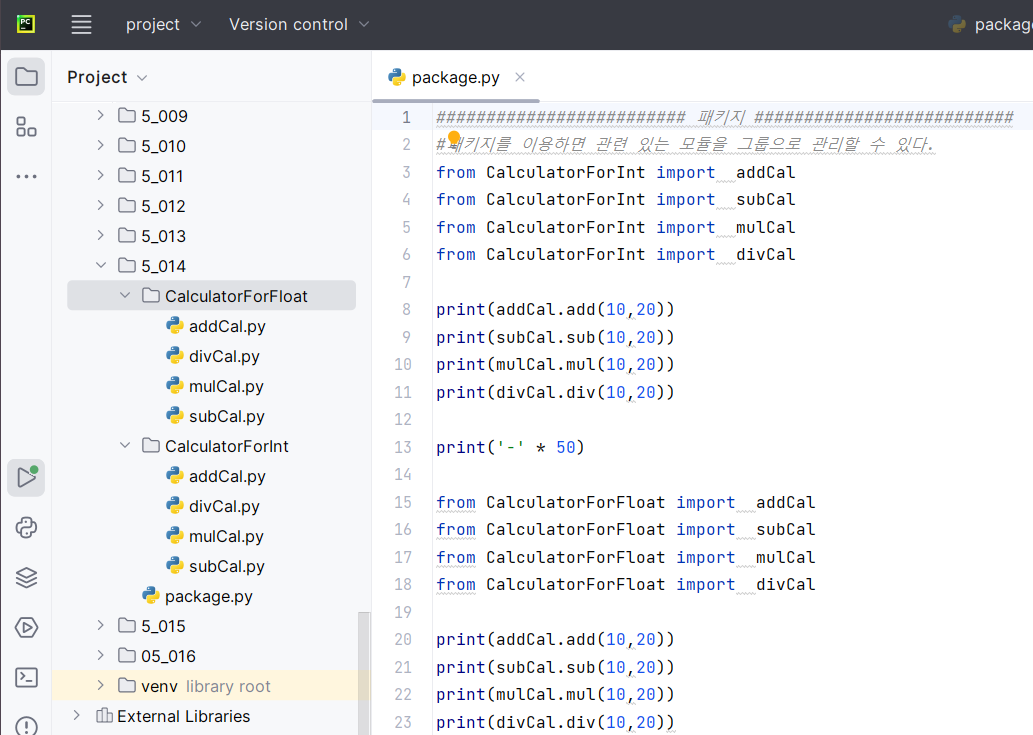The height and width of the screenshot is (735, 1033).
Task: Show more tool windows ellipsis
Action: point(26,177)
